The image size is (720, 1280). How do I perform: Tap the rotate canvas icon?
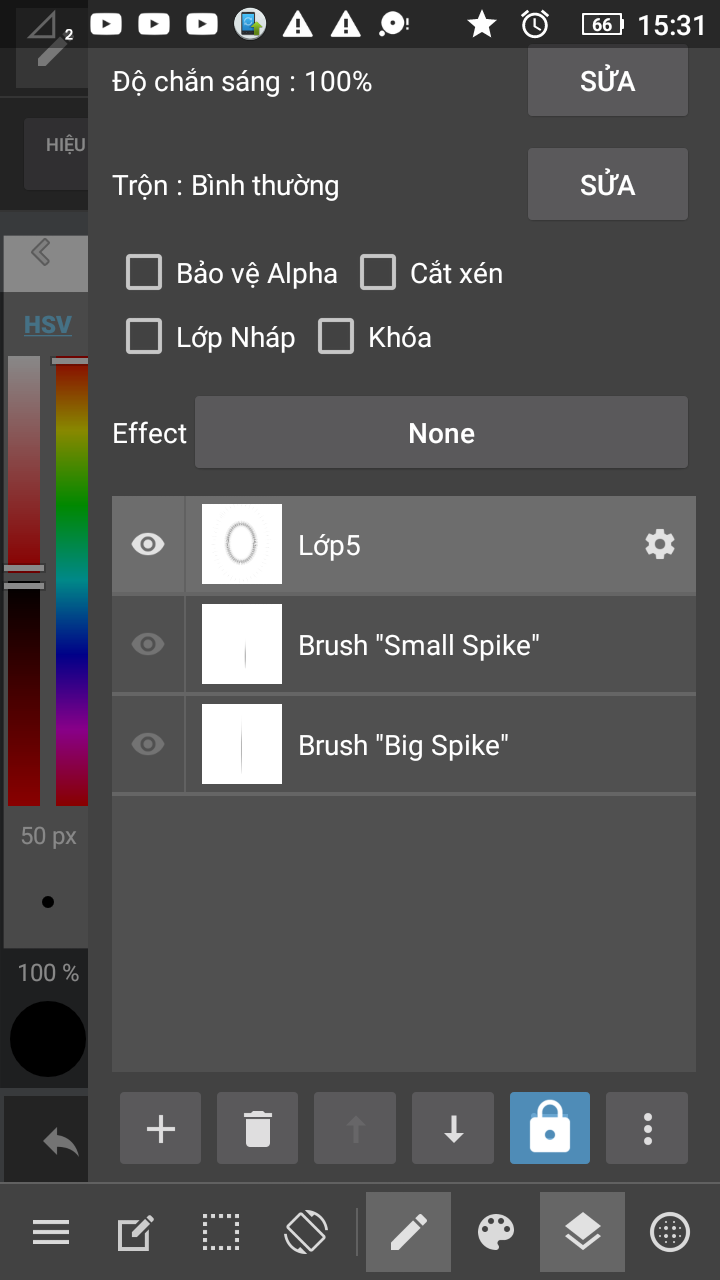point(306,1232)
